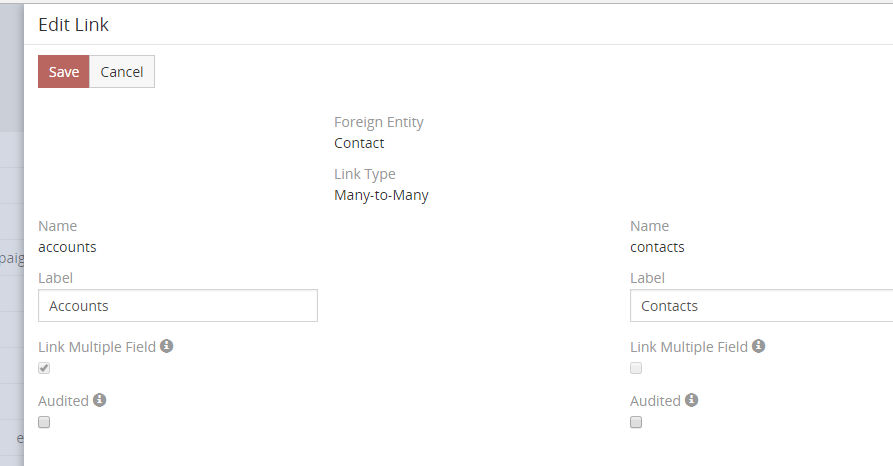Open Audited info icon under contacts
The image size is (893, 466).
coord(692,400)
